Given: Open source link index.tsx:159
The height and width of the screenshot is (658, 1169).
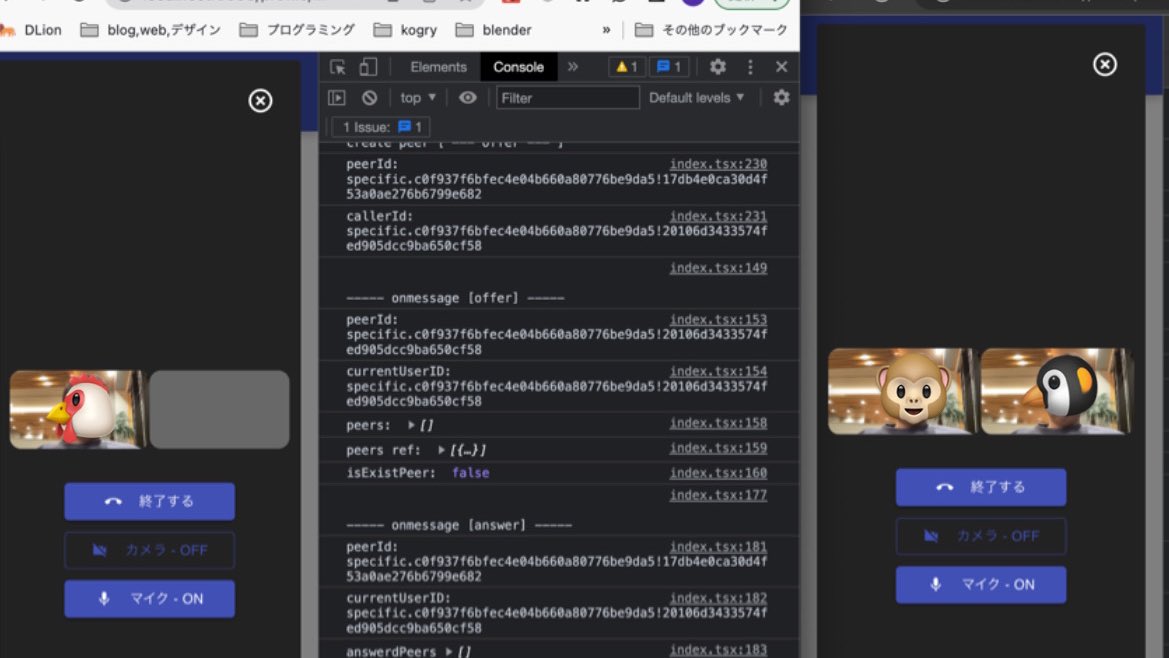Looking at the screenshot, I should click(718, 448).
